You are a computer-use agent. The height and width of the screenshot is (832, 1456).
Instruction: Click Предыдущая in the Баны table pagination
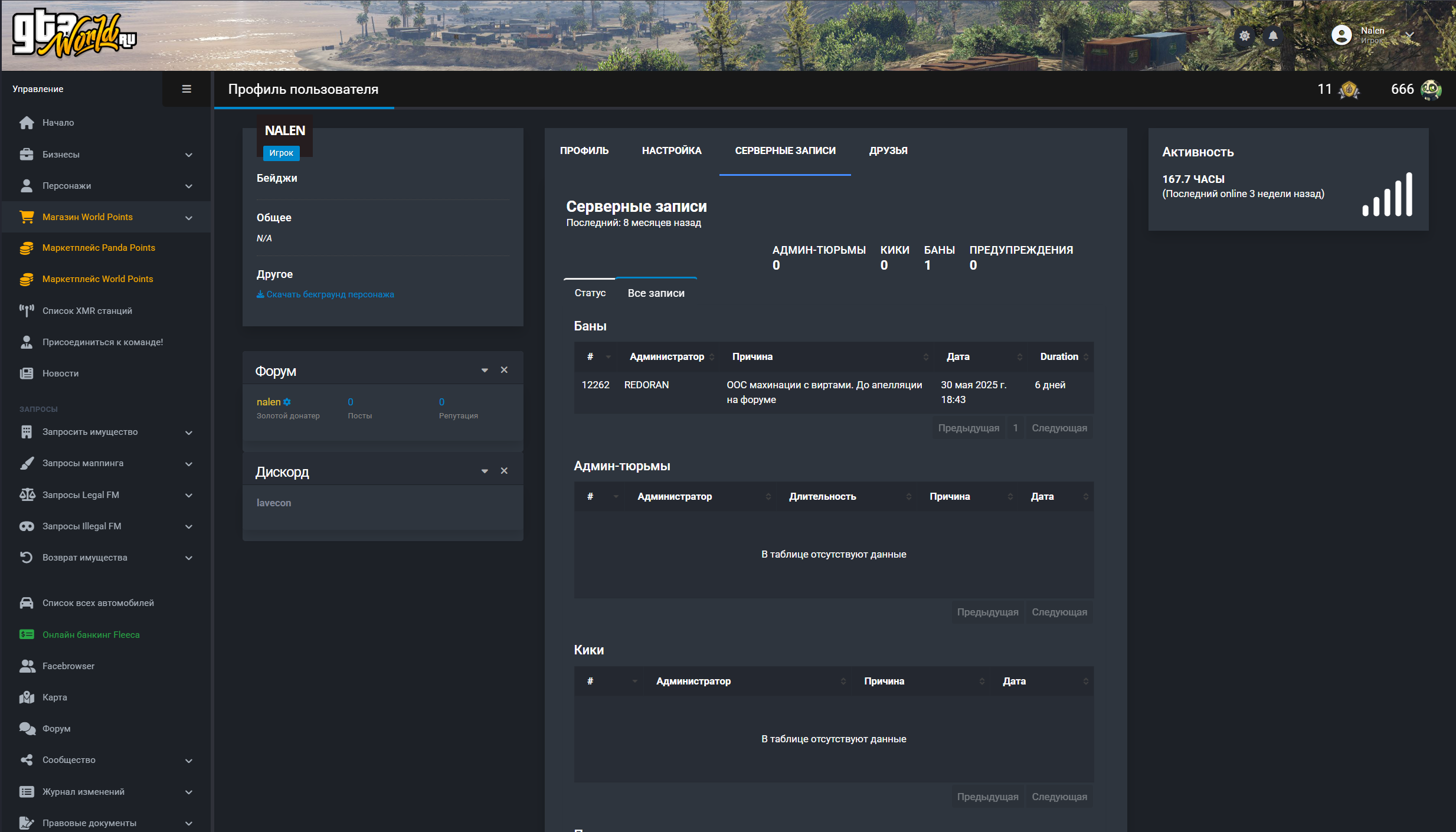click(969, 428)
